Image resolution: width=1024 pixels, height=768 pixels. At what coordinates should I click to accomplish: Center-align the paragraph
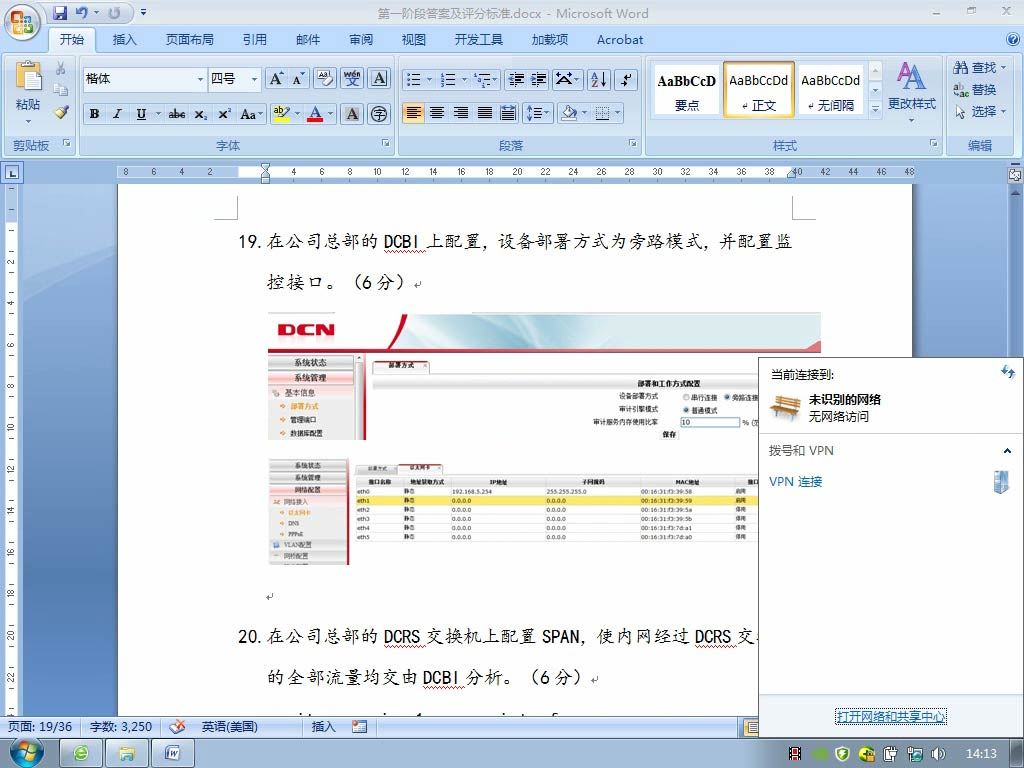point(436,113)
